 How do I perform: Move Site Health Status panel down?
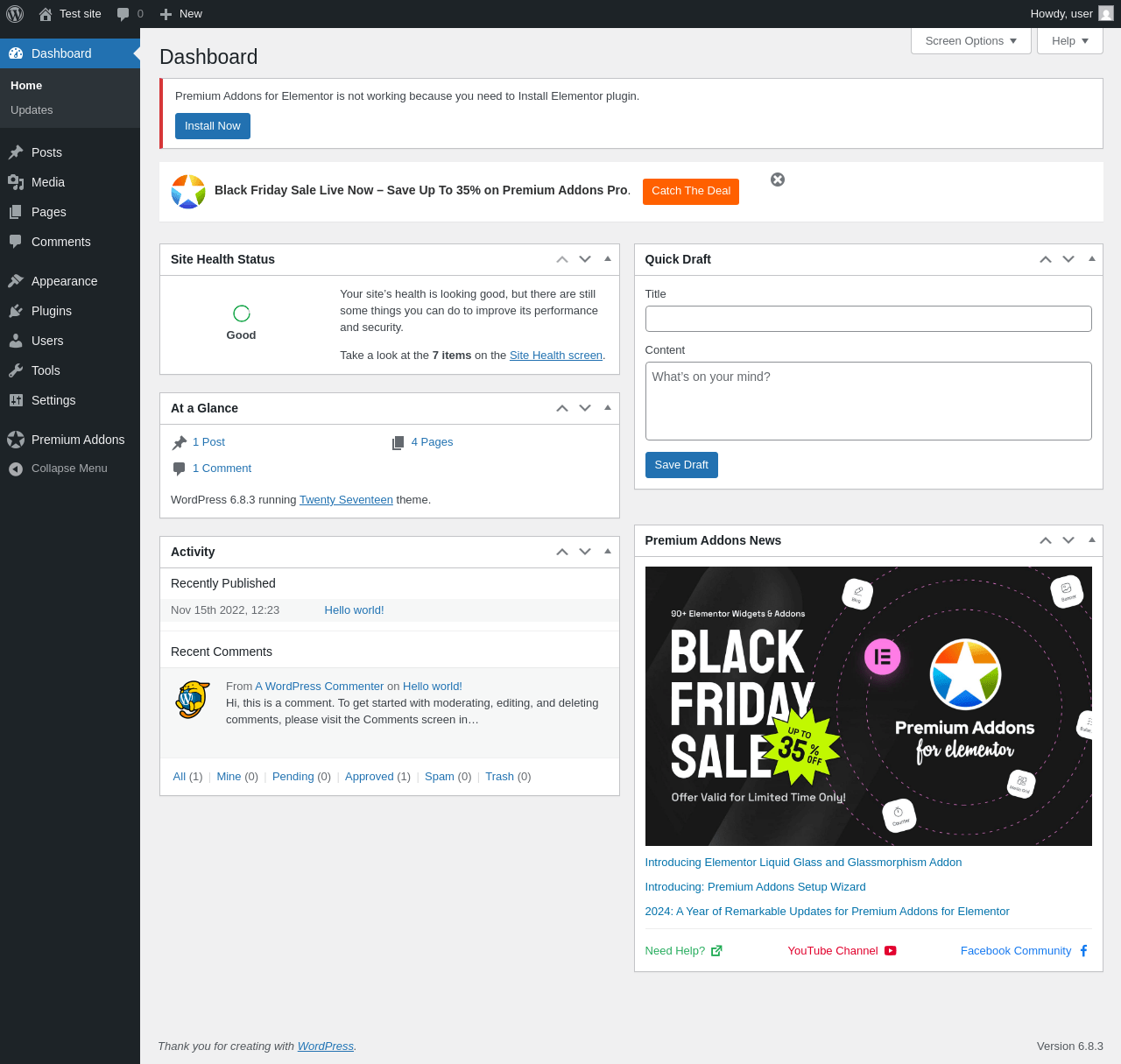click(x=585, y=259)
